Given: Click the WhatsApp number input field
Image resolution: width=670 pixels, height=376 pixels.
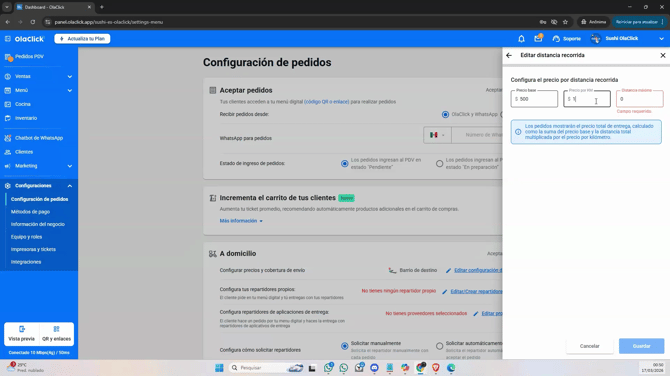Looking at the screenshot, I should 477,135.
